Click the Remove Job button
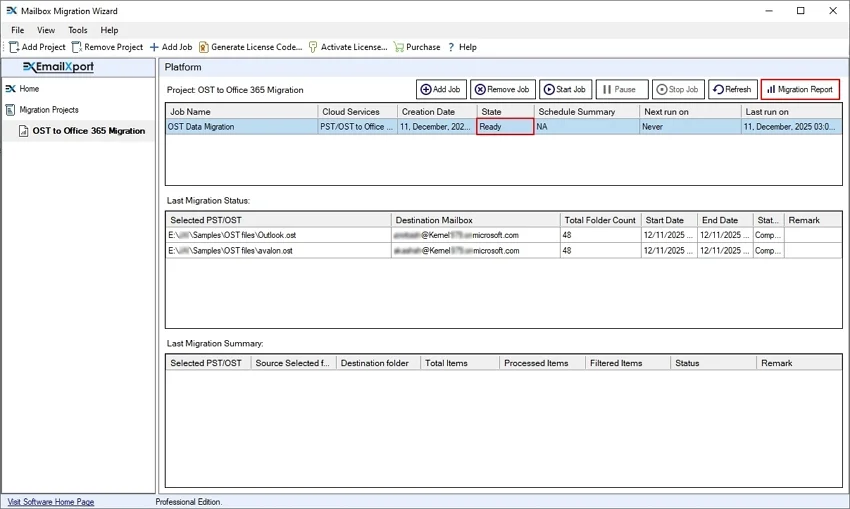 point(503,89)
